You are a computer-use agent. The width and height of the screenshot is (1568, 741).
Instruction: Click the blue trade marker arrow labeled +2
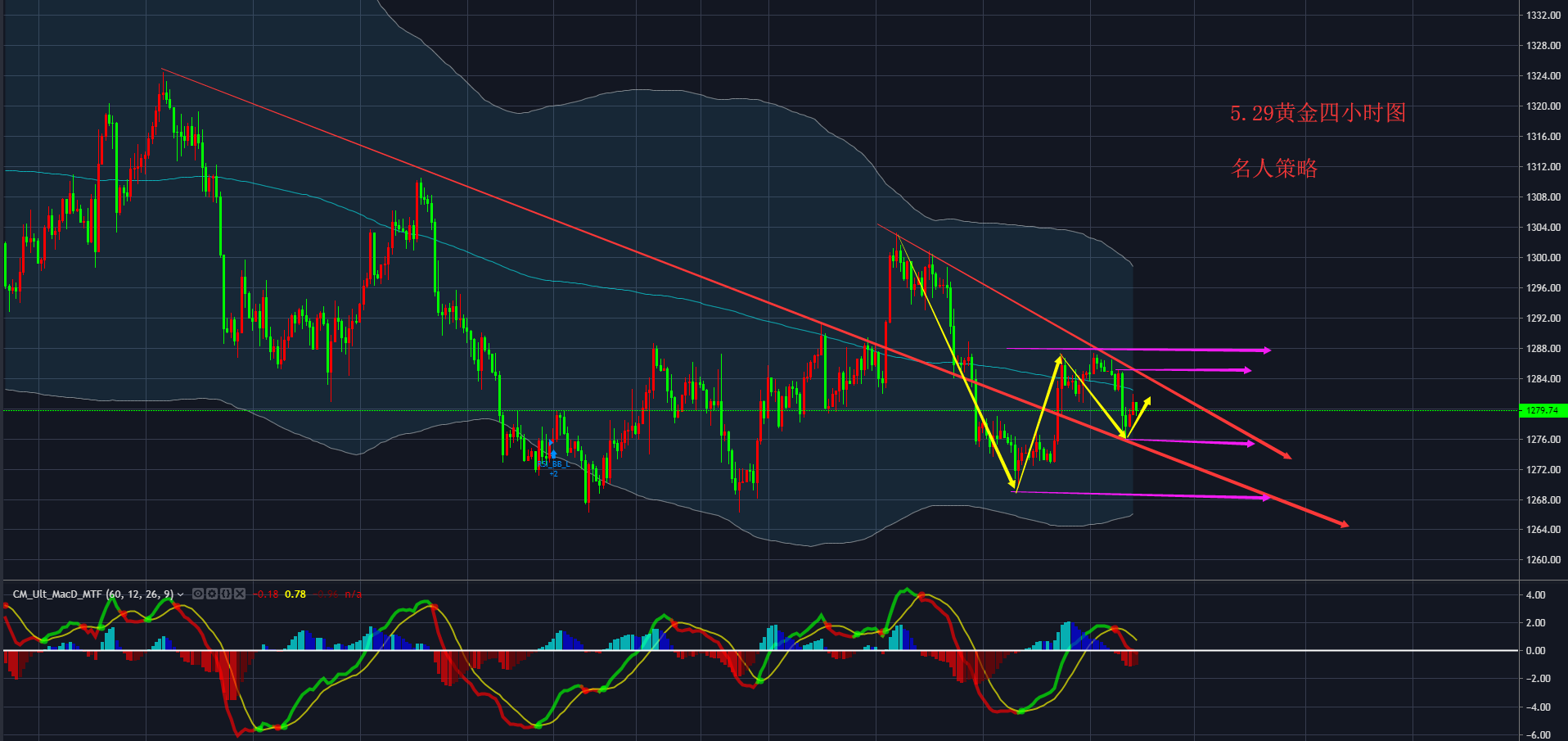(553, 454)
